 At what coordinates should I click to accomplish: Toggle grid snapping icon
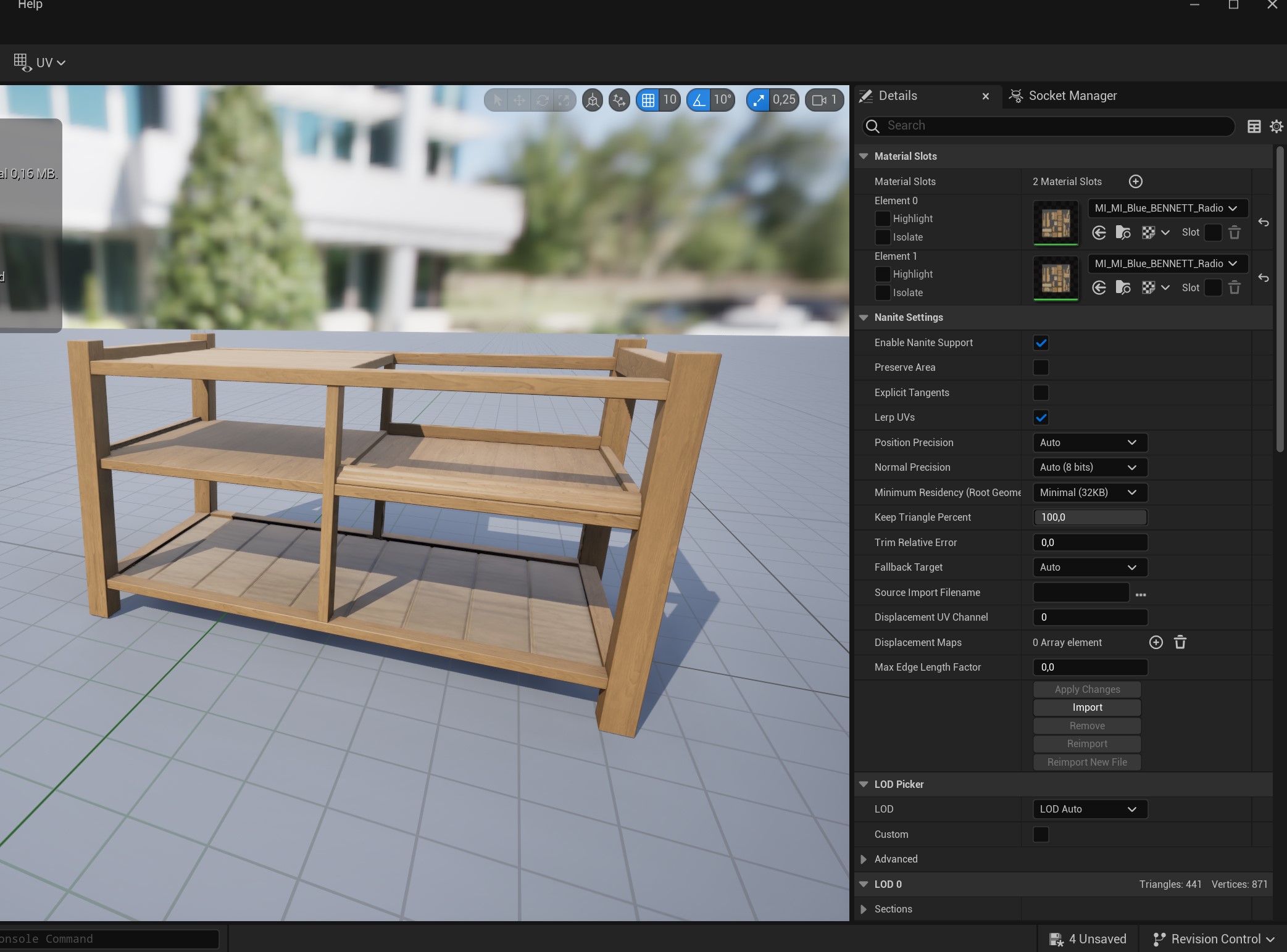(x=648, y=100)
